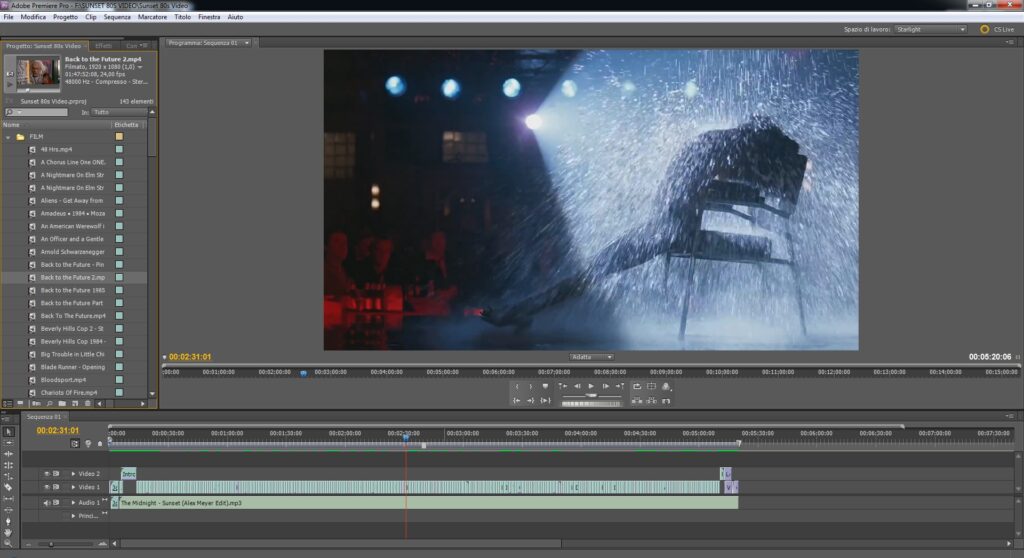Viewport: 1024px width, 558px height.
Task: Select the Zoom magnifier tool
Action: (x=8, y=543)
